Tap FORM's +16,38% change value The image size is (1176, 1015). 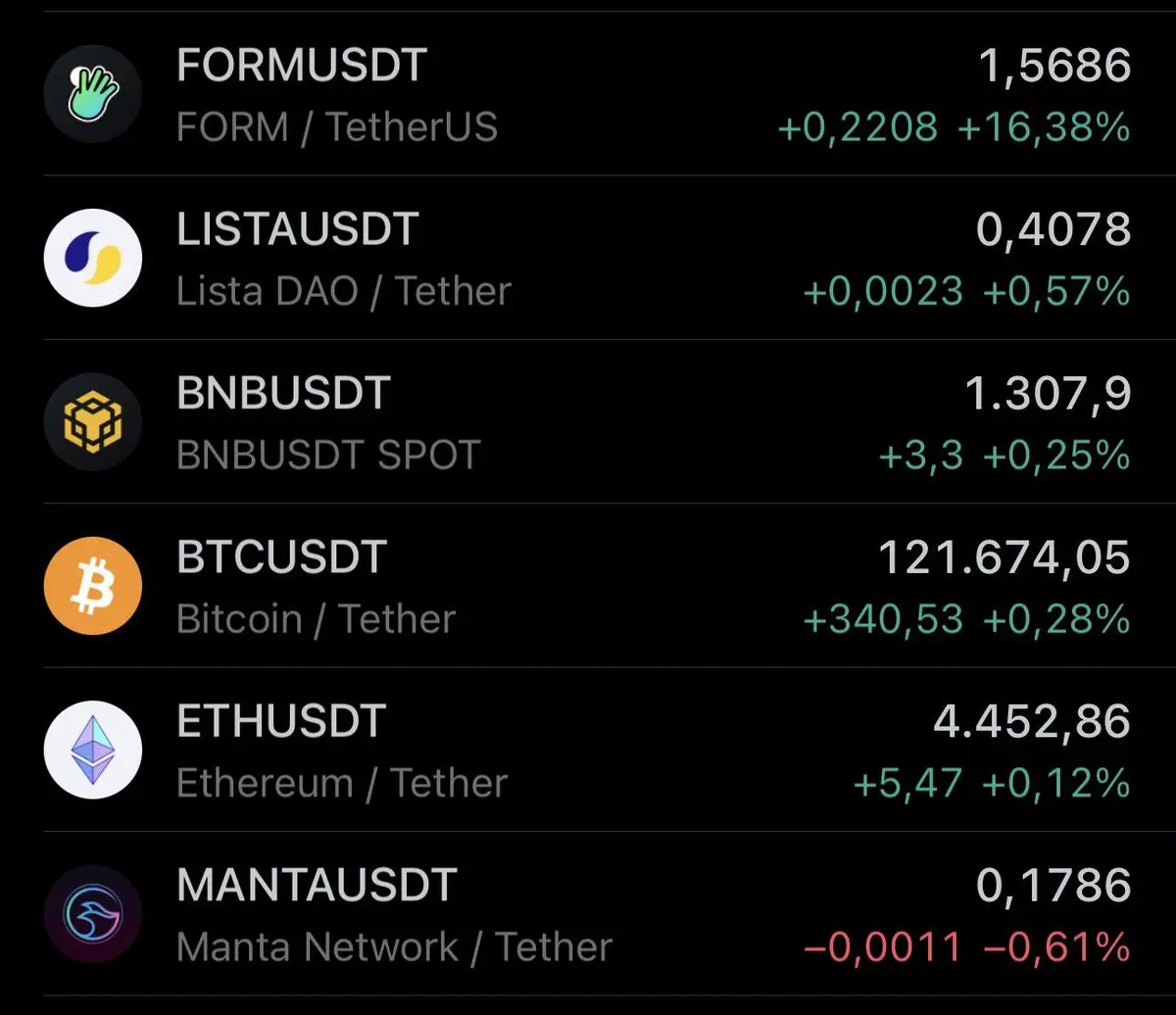(x=1044, y=127)
